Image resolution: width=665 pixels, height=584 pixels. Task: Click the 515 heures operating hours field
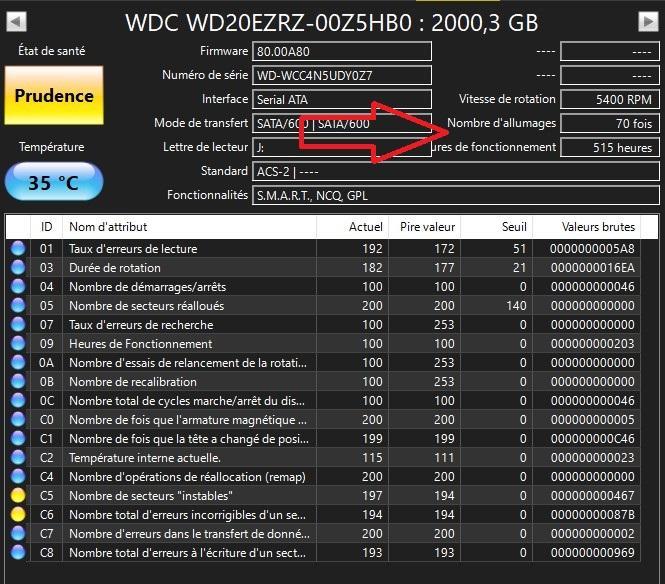coord(610,148)
